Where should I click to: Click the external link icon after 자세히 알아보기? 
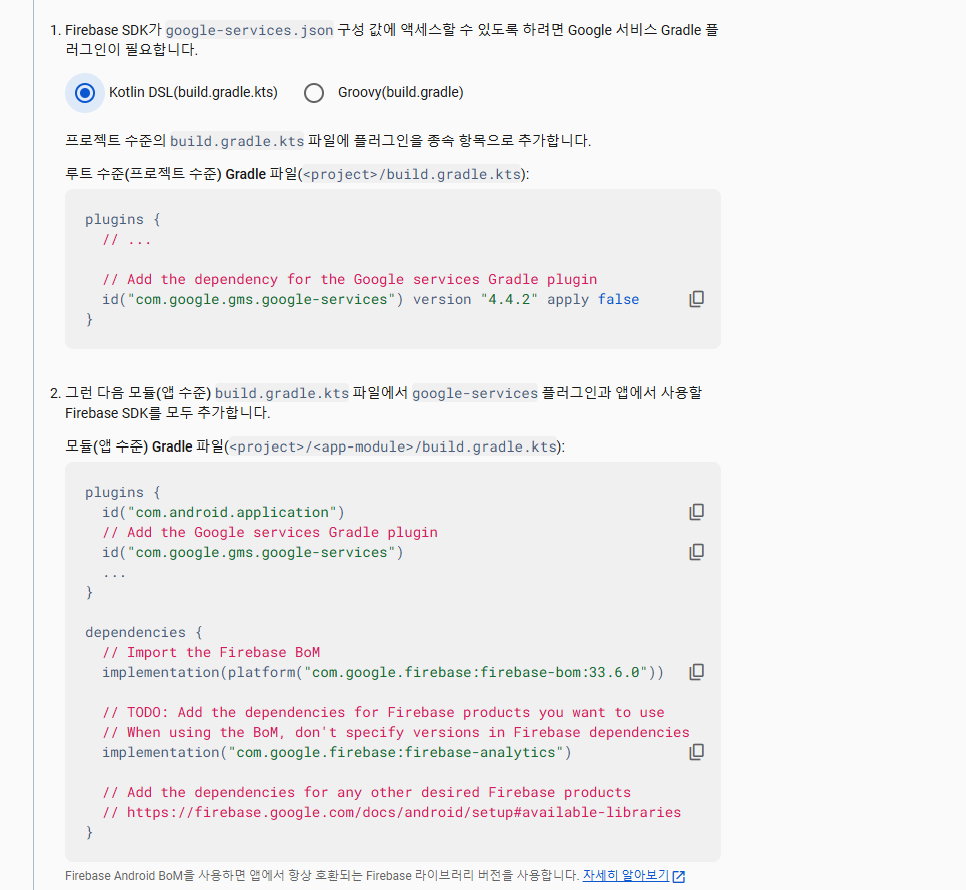pyautogui.click(x=679, y=876)
